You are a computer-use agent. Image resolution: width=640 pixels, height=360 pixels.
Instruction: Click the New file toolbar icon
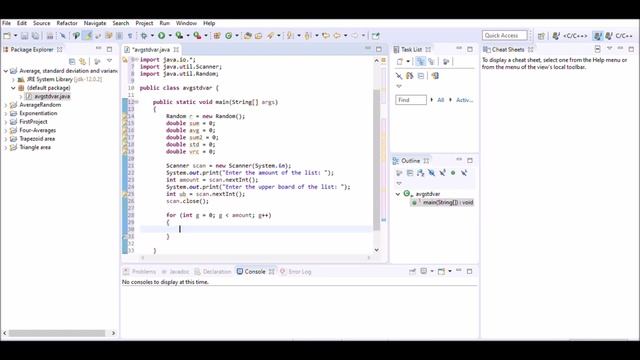click(7, 36)
